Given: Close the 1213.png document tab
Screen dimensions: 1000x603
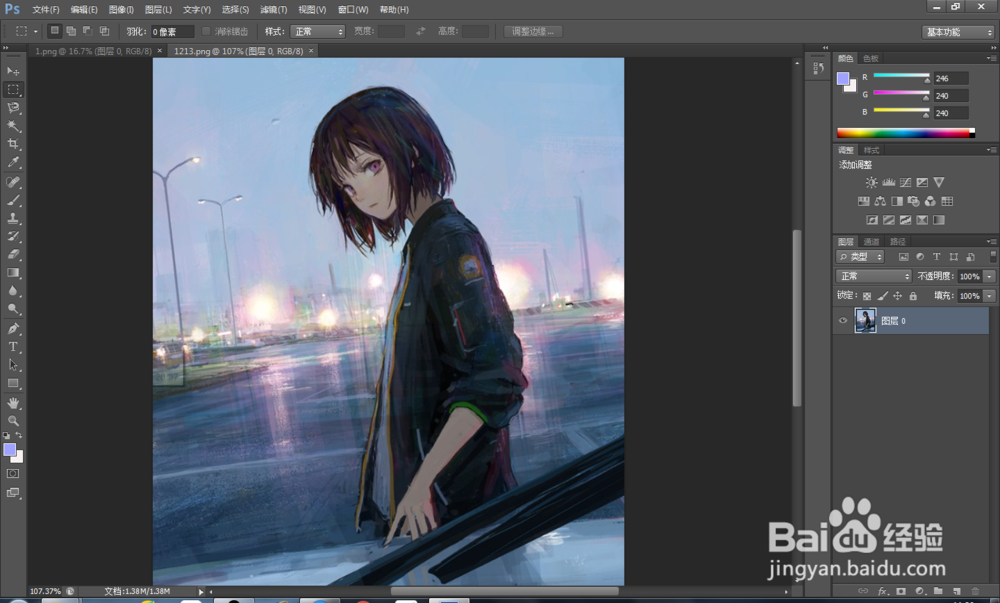Looking at the screenshot, I should (311, 50).
